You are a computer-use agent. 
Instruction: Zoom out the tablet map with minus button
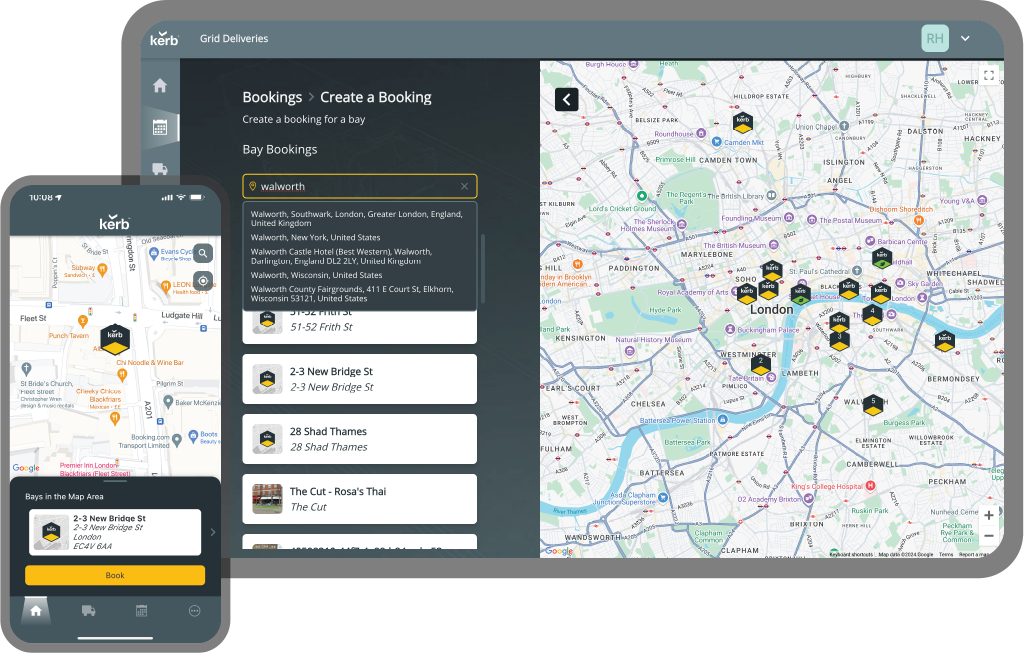click(x=989, y=535)
